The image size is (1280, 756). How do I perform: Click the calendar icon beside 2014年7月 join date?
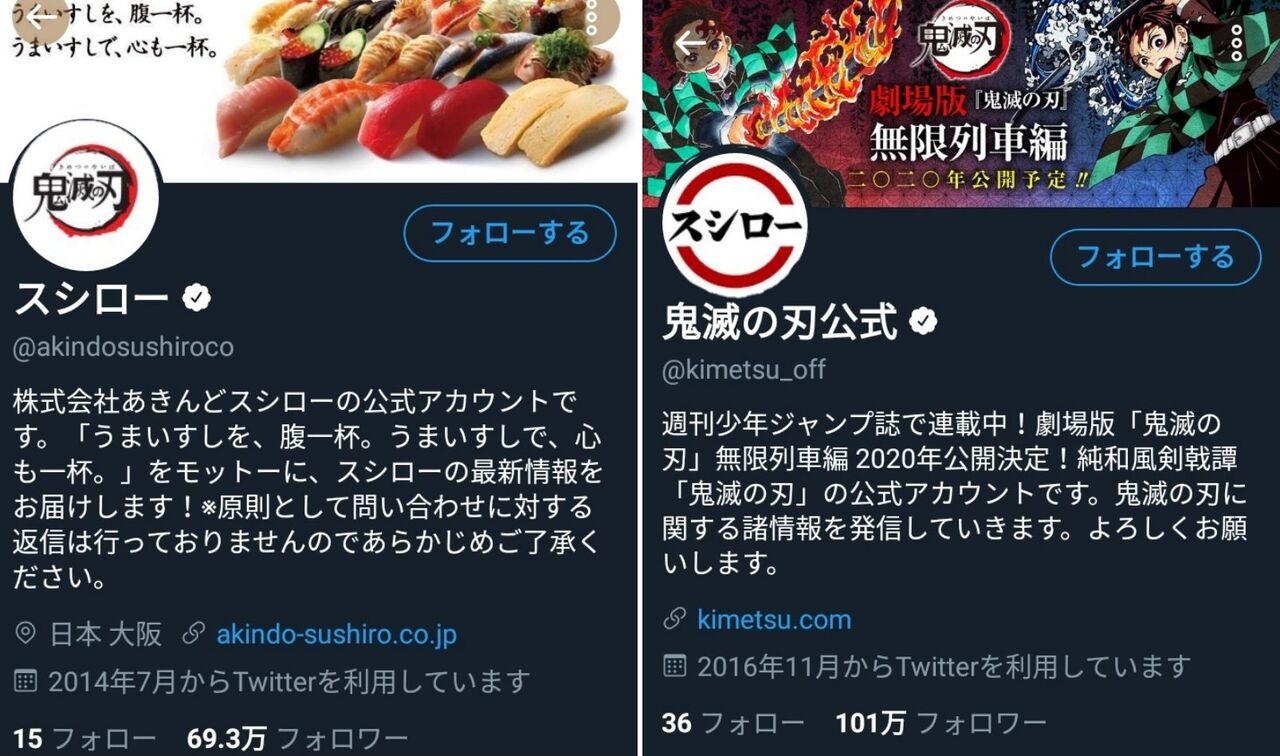click(26, 681)
